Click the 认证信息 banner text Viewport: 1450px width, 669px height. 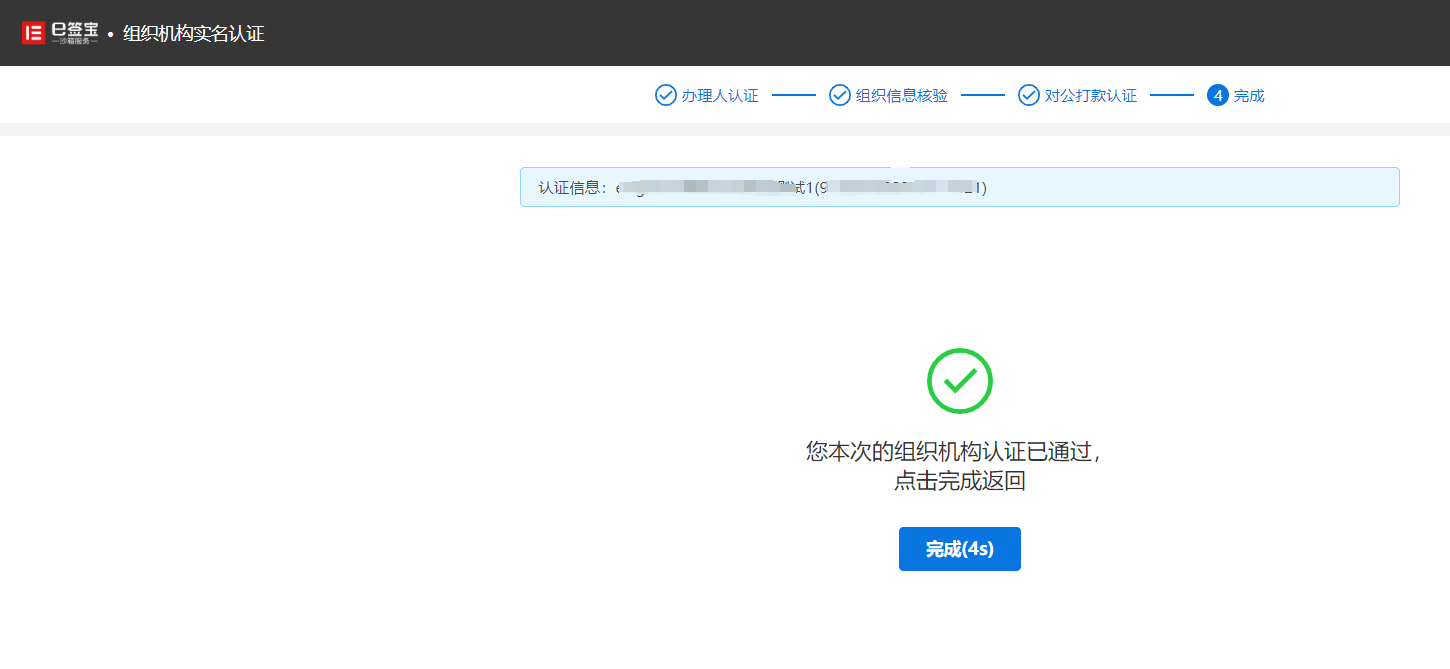[x=763, y=187]
